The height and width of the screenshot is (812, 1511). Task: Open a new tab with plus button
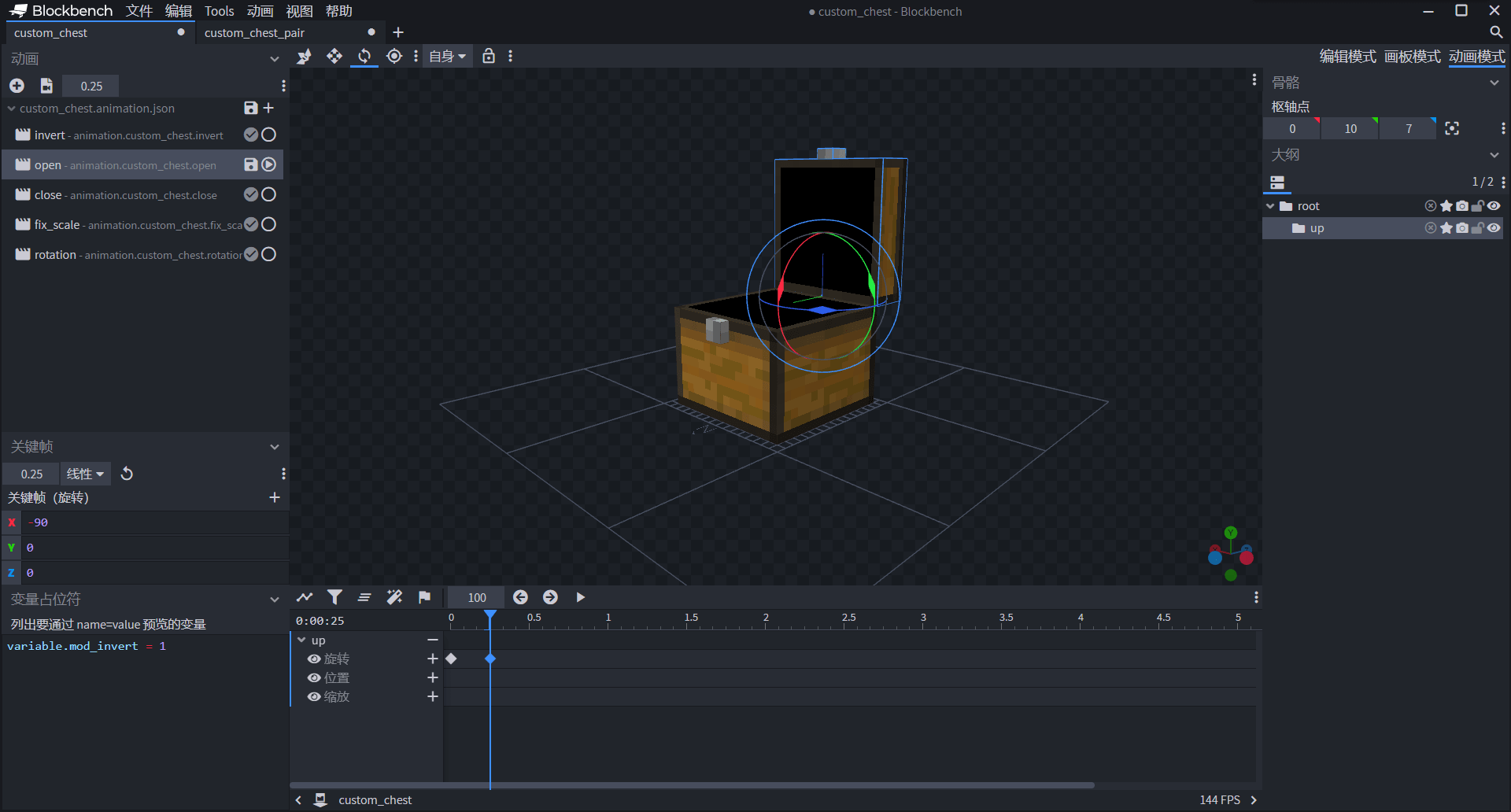[x=398, y=32]
